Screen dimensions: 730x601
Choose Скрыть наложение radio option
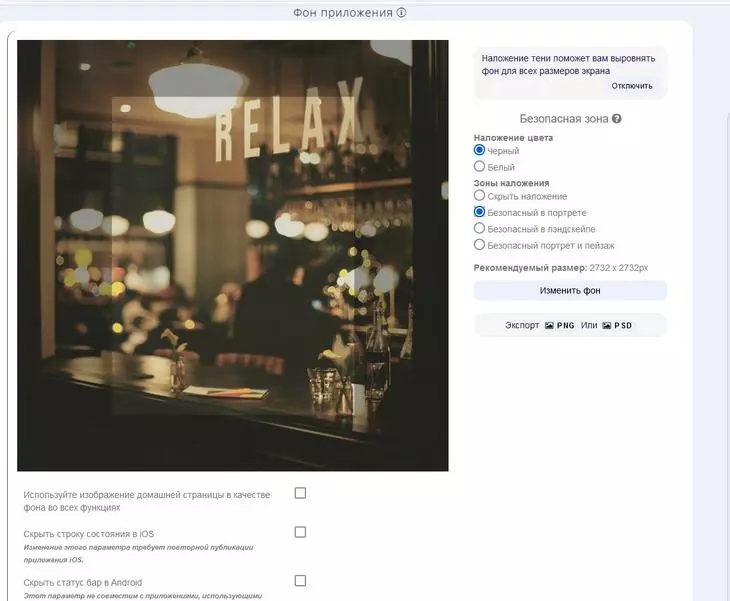[479, 196]
